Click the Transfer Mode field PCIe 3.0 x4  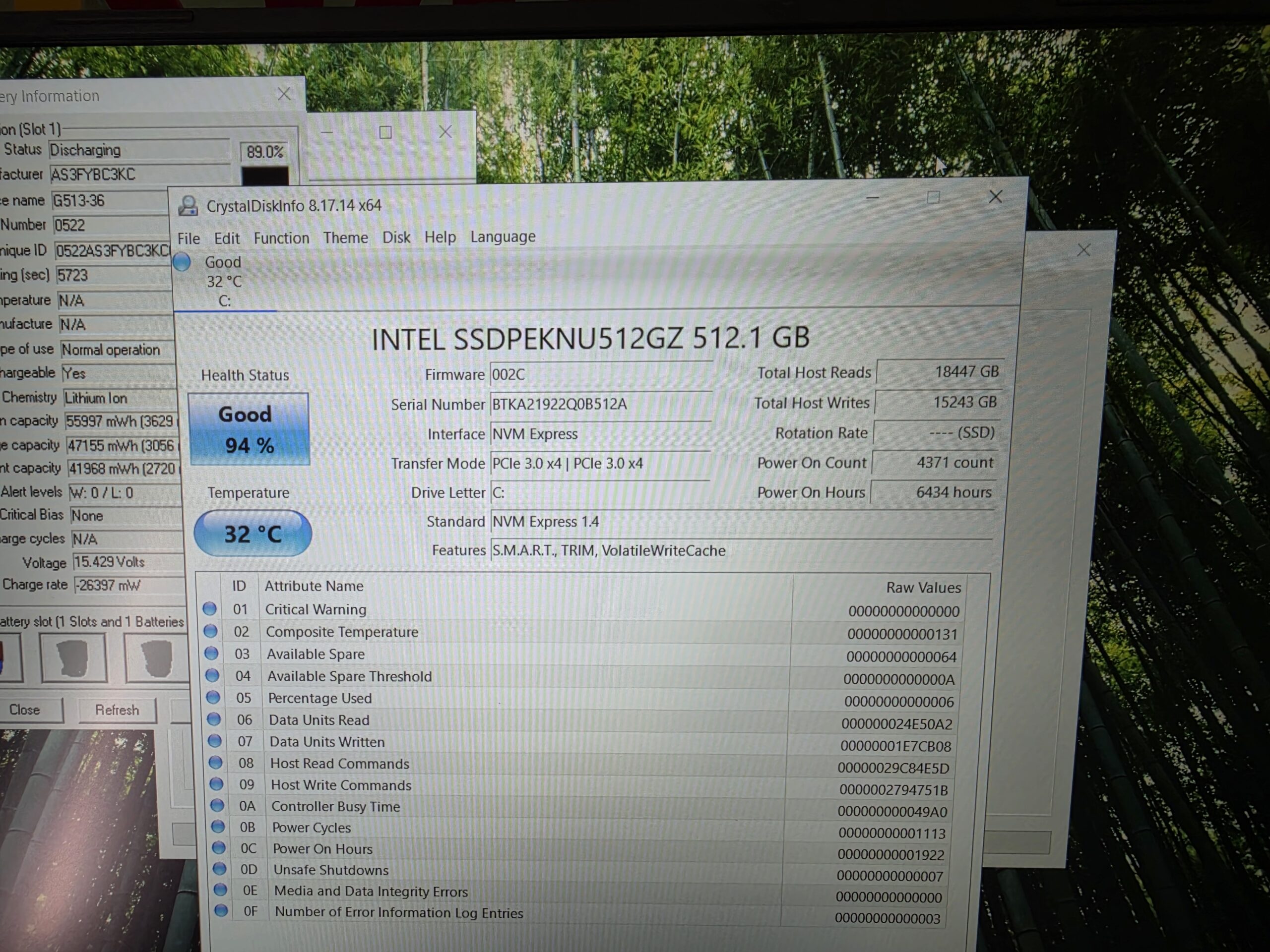(x=600, y=463)
